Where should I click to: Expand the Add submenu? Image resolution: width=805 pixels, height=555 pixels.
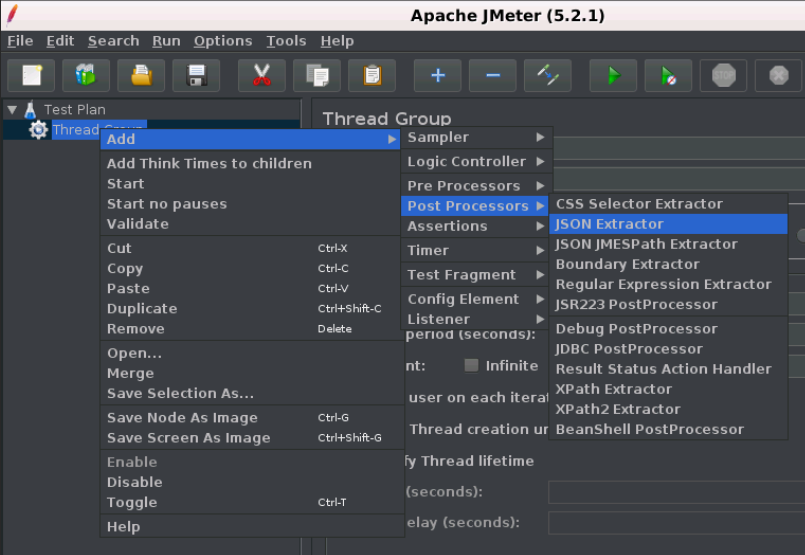tap(250, 139)
